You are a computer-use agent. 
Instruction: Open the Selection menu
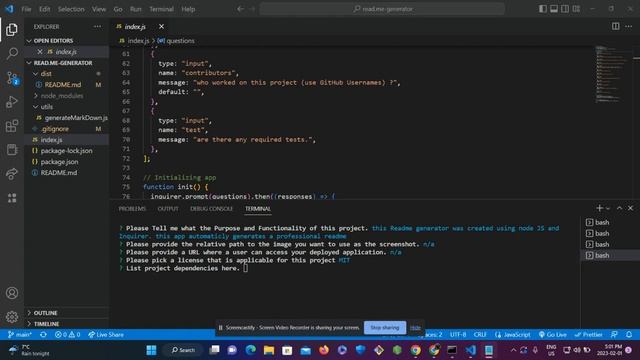click(71, 9)
